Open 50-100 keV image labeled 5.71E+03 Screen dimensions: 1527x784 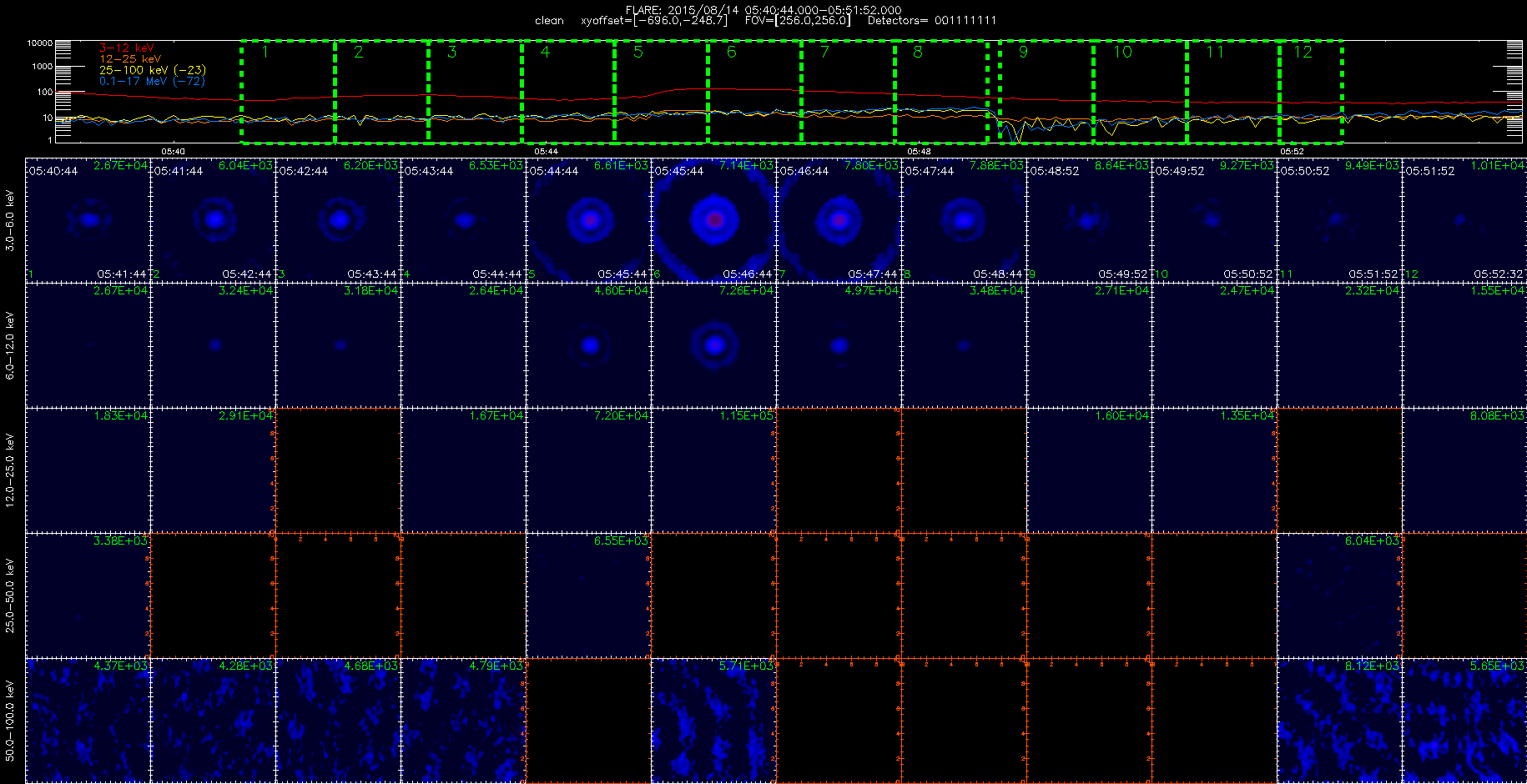[x=713, y=721]
